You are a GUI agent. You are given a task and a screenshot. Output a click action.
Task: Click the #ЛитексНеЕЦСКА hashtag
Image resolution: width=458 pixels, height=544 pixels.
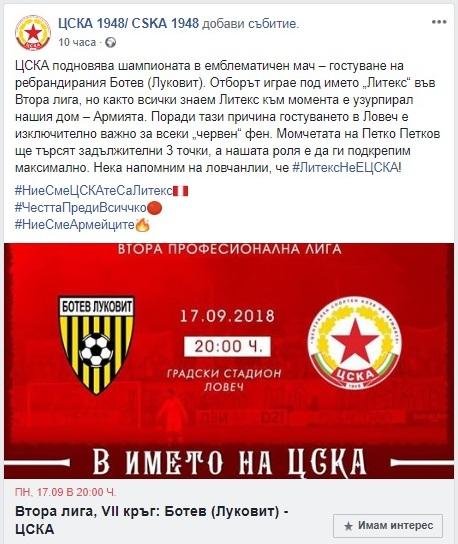(x=346, y=168)
